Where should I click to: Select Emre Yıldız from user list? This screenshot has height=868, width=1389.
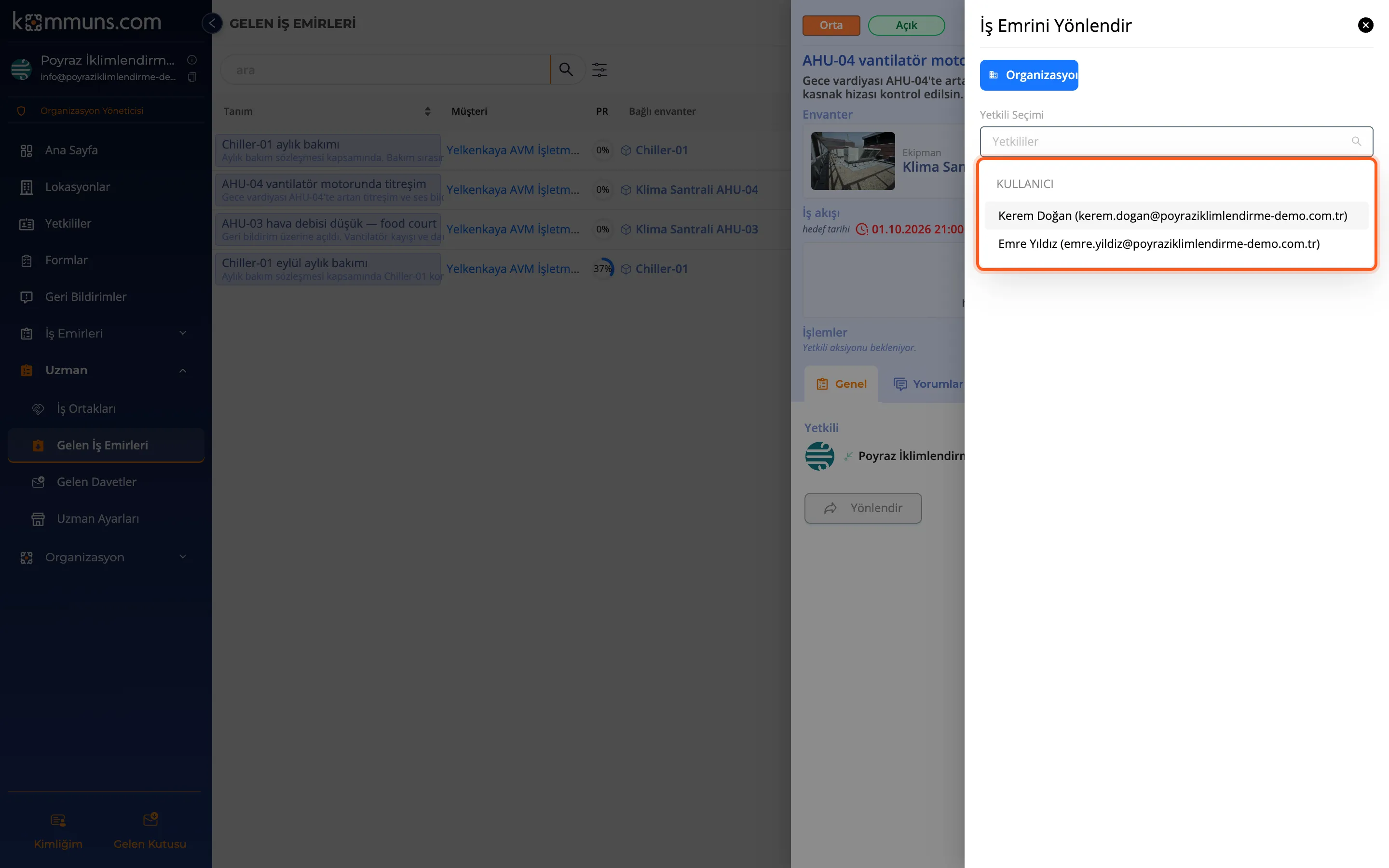[1176, 244]
